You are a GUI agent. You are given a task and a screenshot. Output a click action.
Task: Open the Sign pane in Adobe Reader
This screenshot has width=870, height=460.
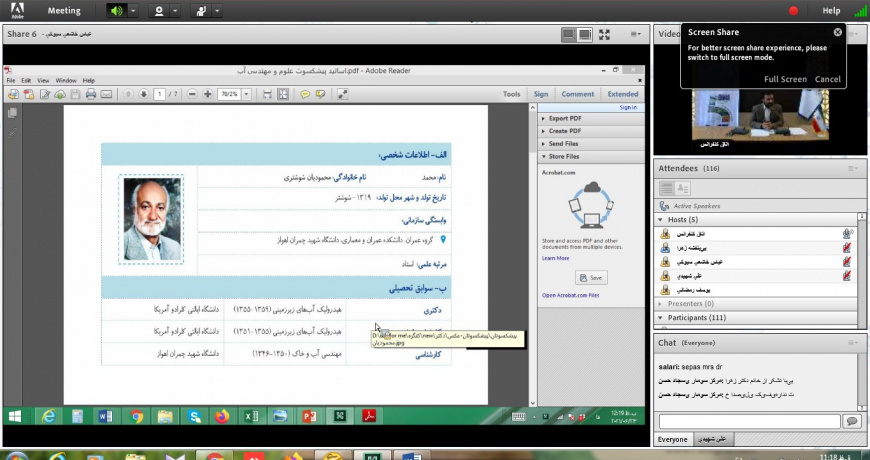[x=541, y=94]
